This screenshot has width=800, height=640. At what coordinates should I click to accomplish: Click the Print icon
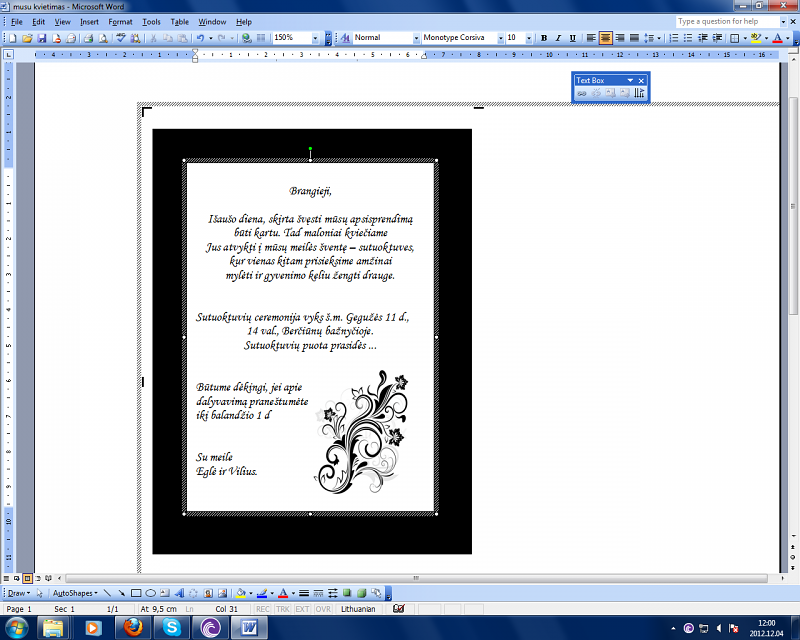pos(88,38)
